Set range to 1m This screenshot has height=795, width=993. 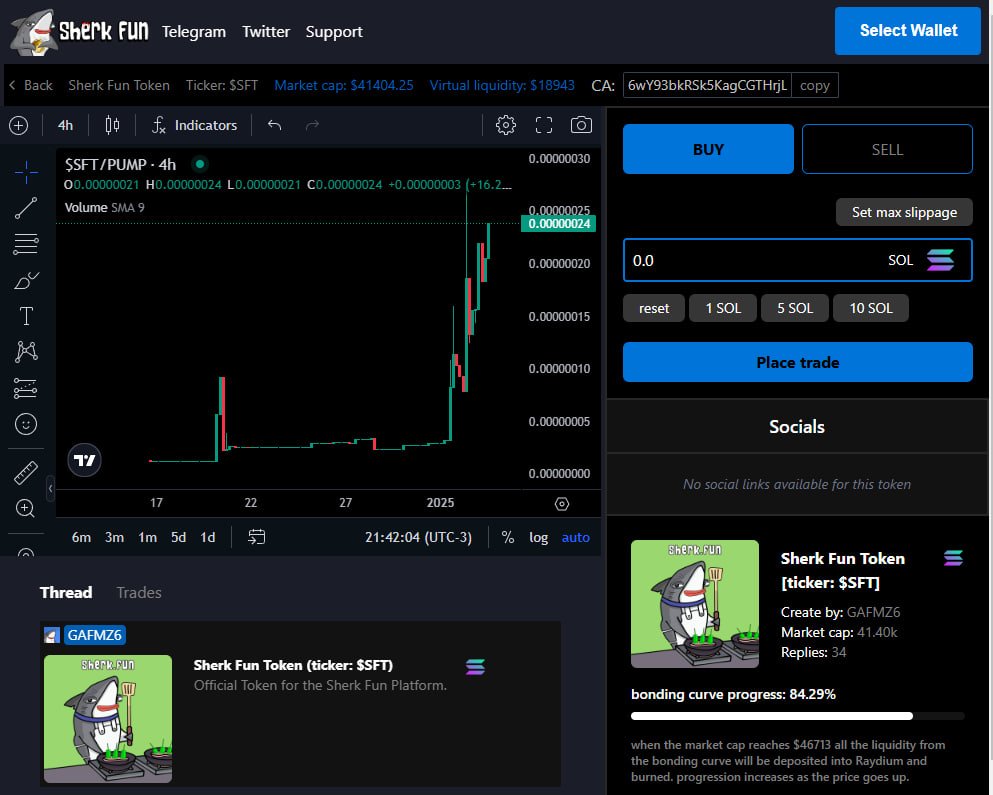pyautogui.click(x=148, y=537)
